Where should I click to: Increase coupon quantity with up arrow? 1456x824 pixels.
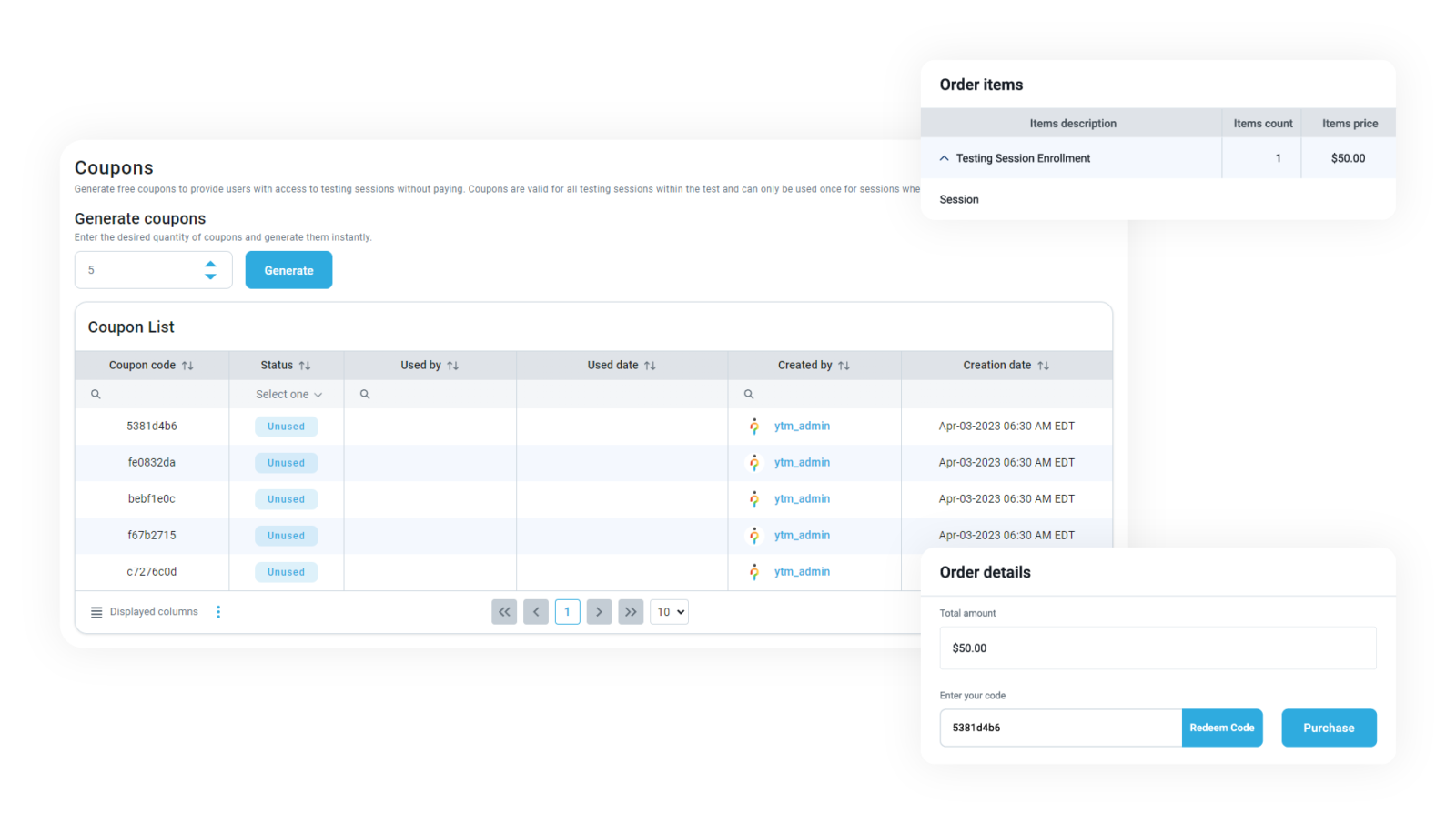(210, 264)
